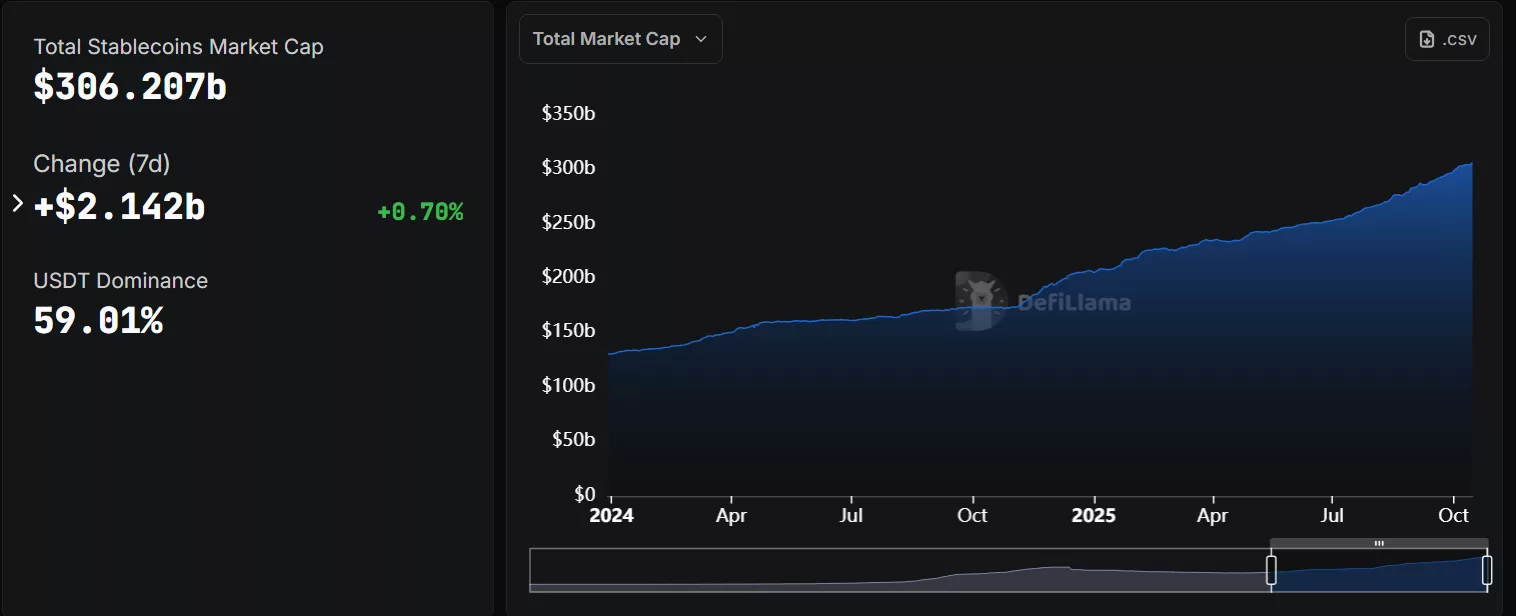The height and width of the screenshot is (616, 1516).
Task: Click the Oct marker on the chart axis
Action: 1453,515
